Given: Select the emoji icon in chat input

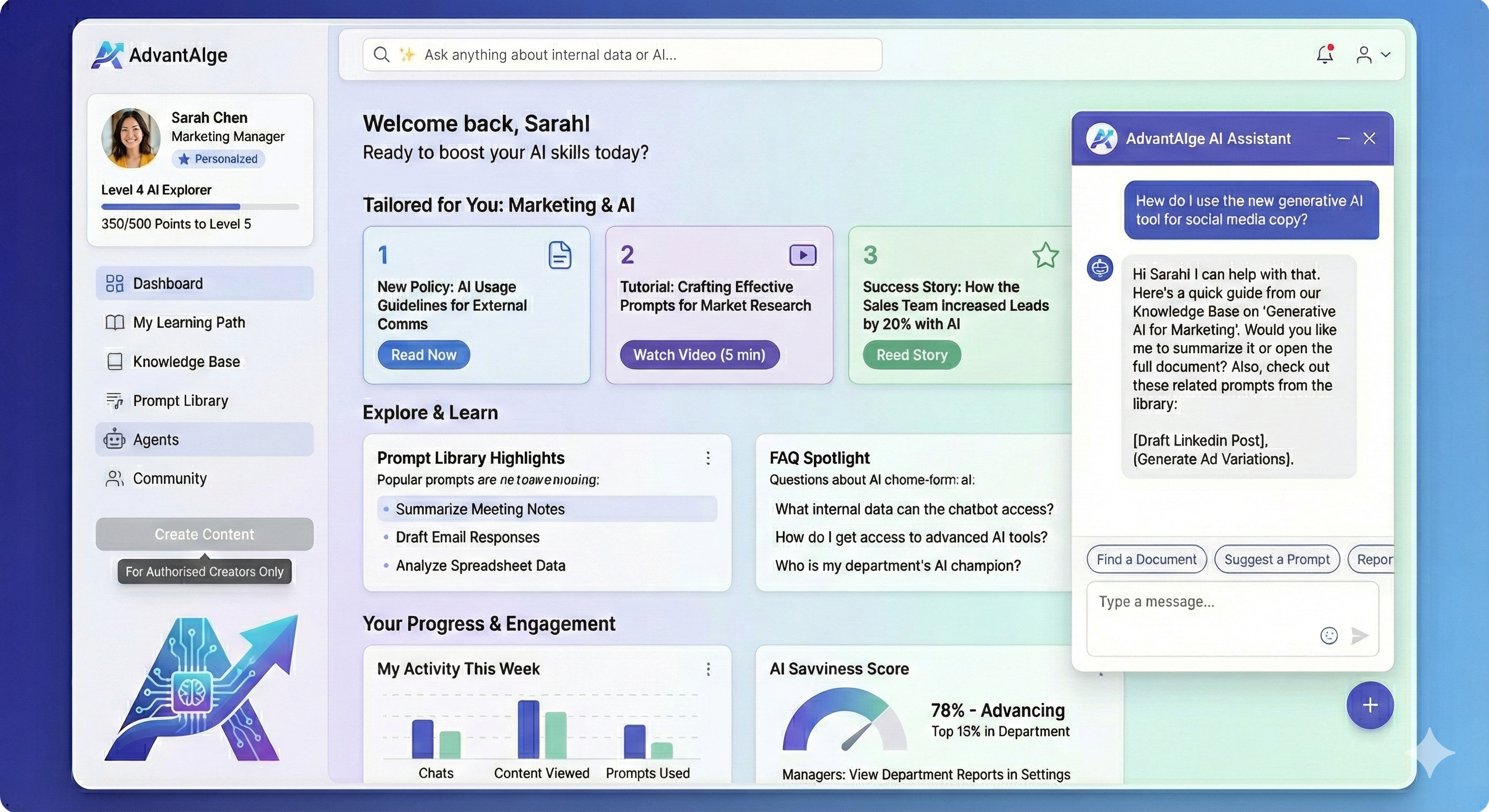Looking at the screenshot, I should [1329, 636].
